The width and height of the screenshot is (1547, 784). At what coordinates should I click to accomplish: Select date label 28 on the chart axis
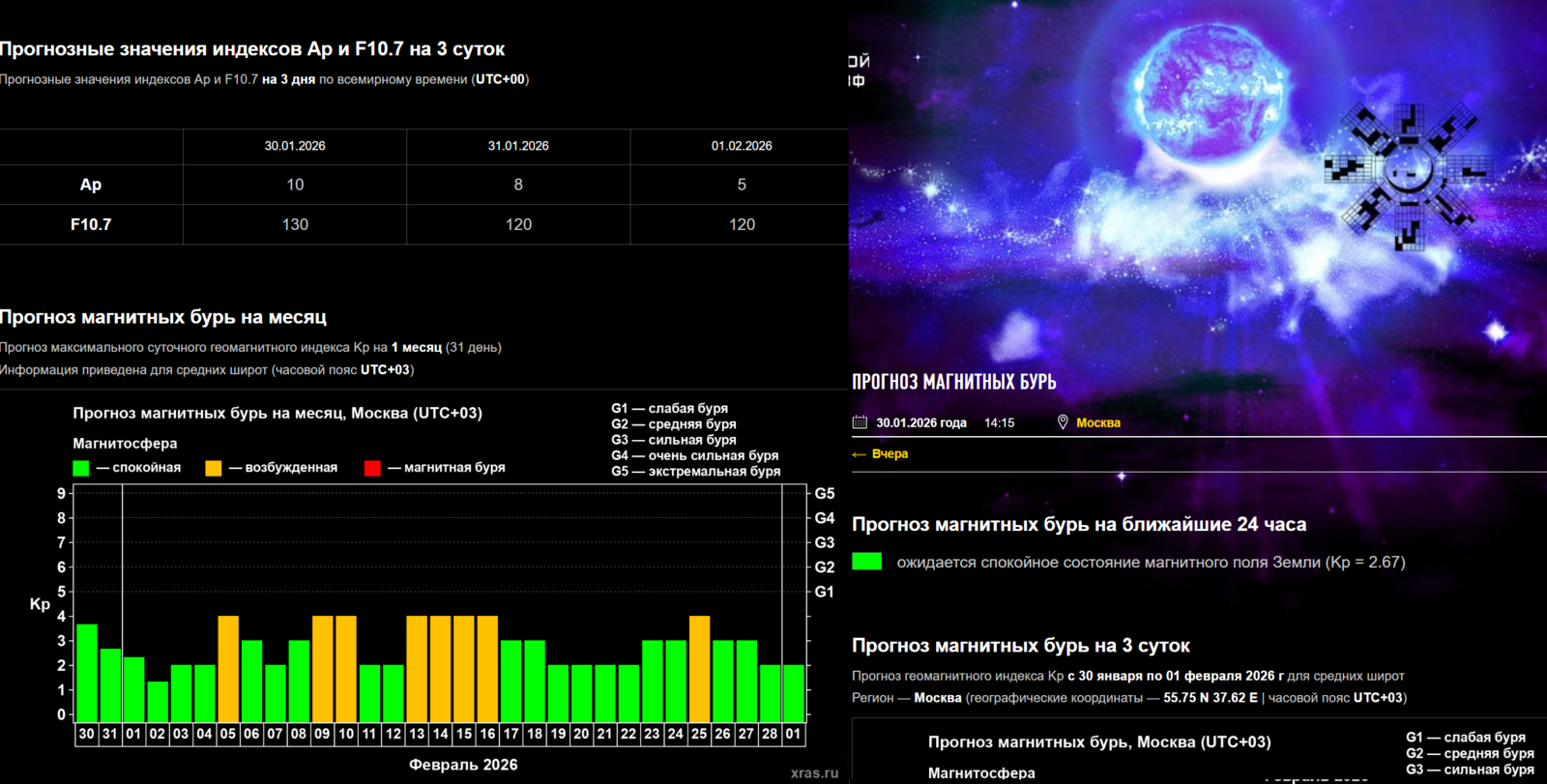point(770,734)
